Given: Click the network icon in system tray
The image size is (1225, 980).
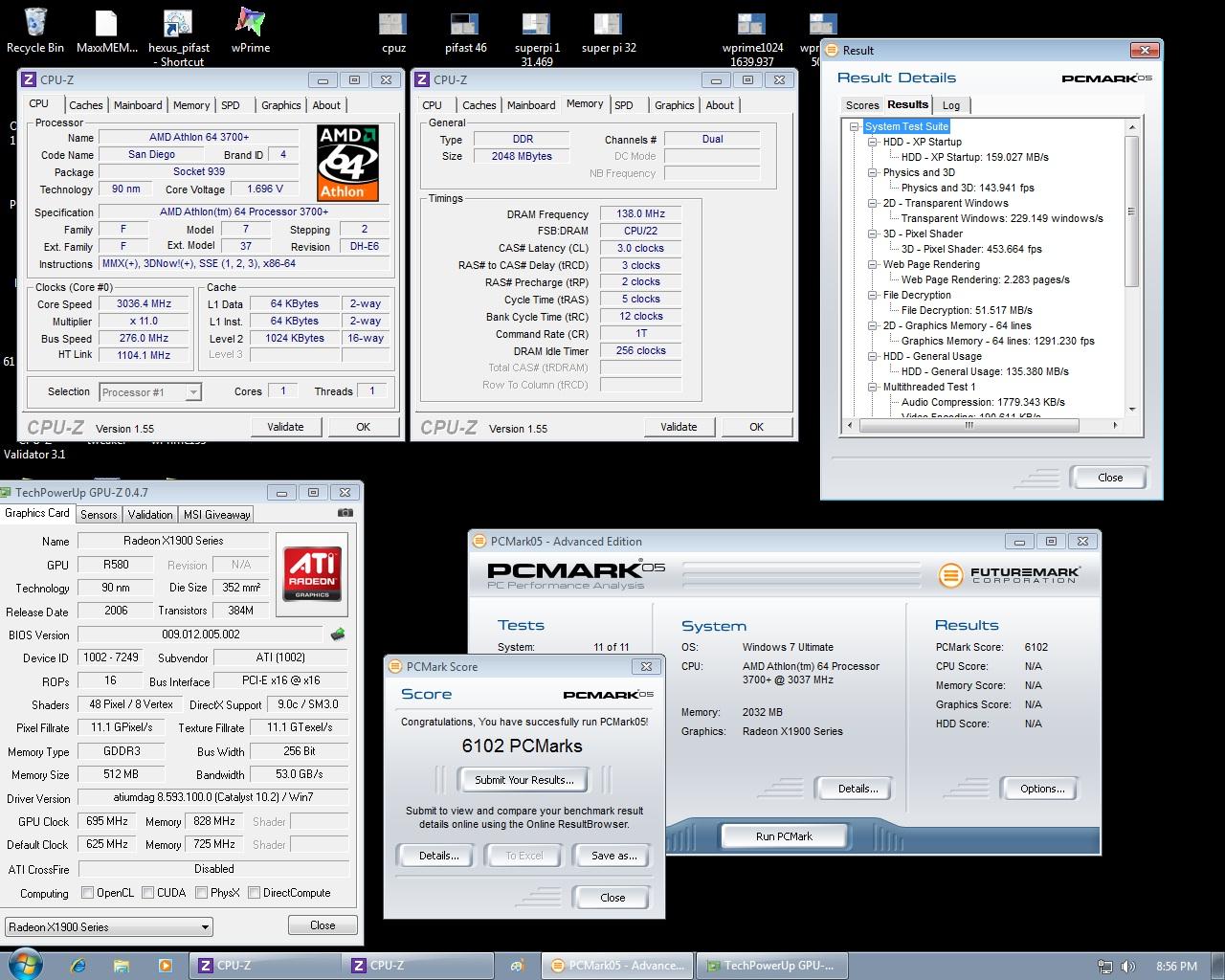Looking at the screenshot, I should click(x=1105, y=967).
